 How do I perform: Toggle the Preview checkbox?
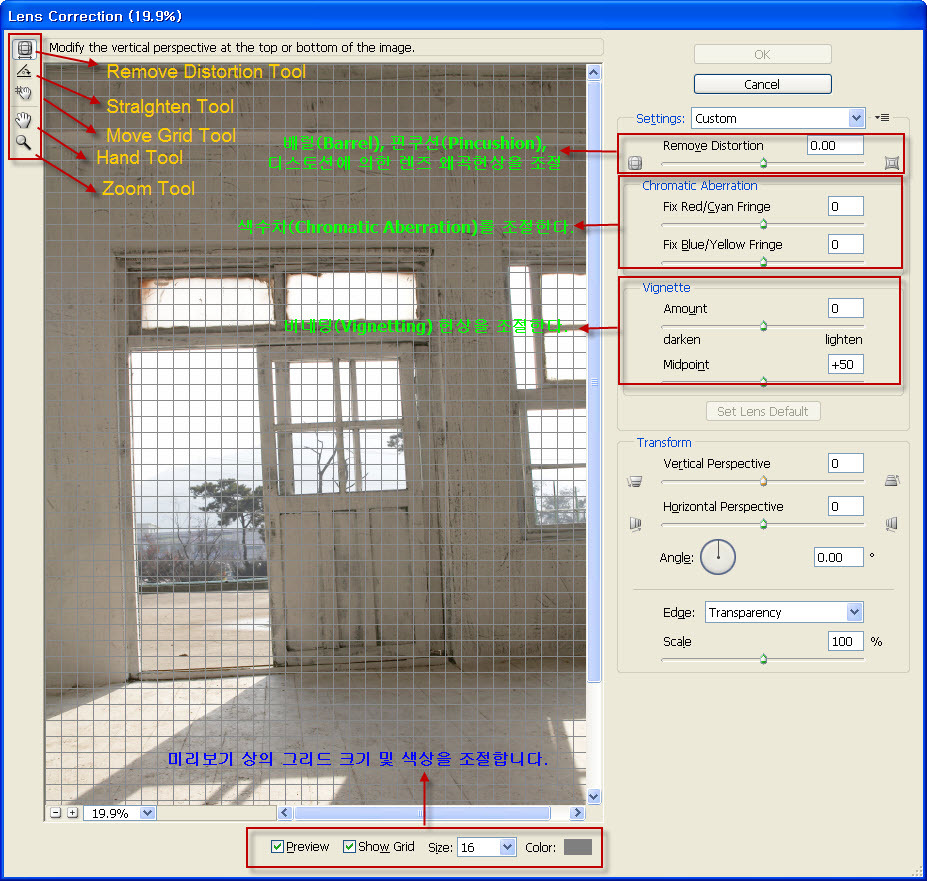pos(277,847)
